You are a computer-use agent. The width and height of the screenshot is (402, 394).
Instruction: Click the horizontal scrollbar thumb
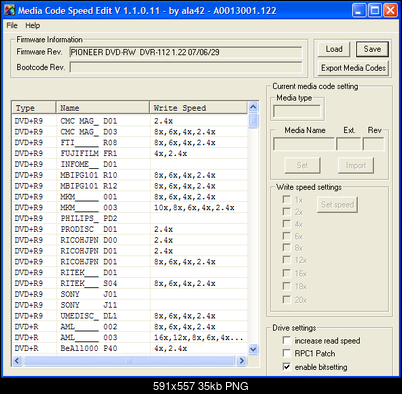(x=129, y=361)
